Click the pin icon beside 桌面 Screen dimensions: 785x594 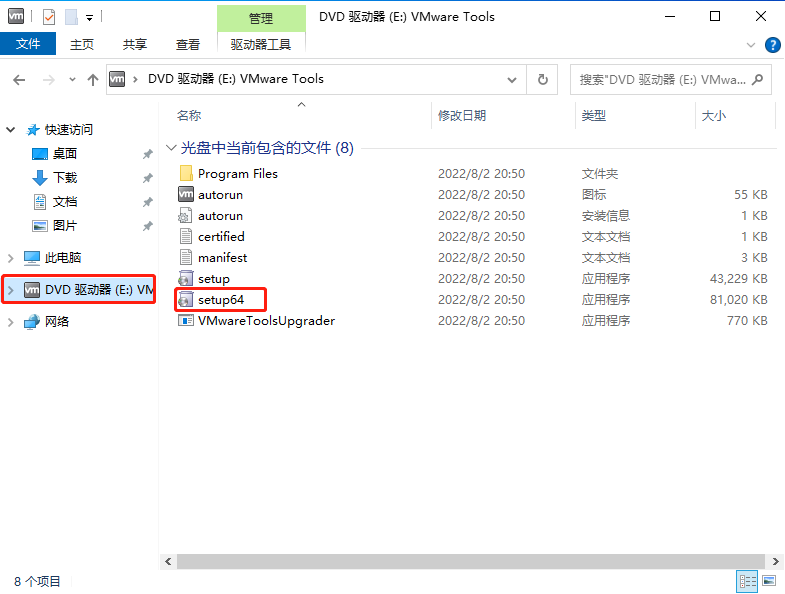pyautogui.click(x=147, y=154)
